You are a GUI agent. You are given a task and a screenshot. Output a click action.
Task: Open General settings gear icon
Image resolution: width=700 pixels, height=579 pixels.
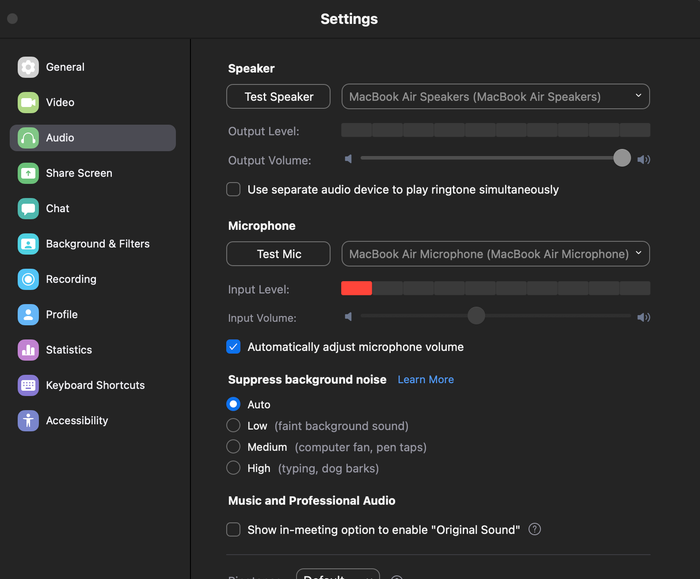pyautogui.click(x=28, y=67)
